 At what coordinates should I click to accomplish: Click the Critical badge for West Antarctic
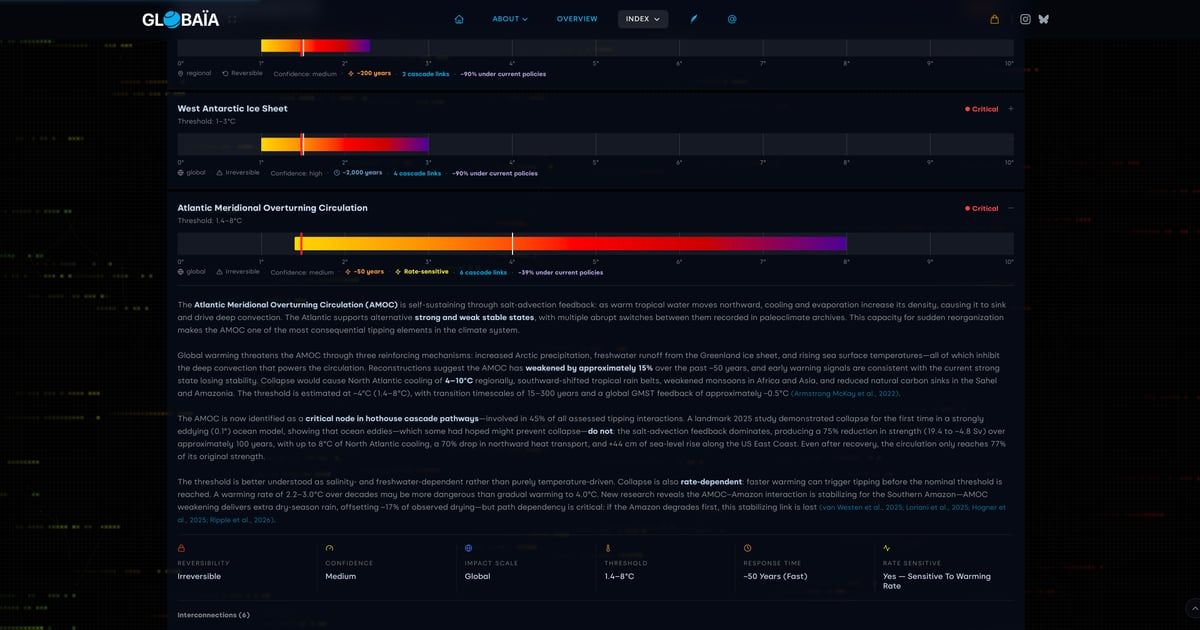[x=981, y=109]
